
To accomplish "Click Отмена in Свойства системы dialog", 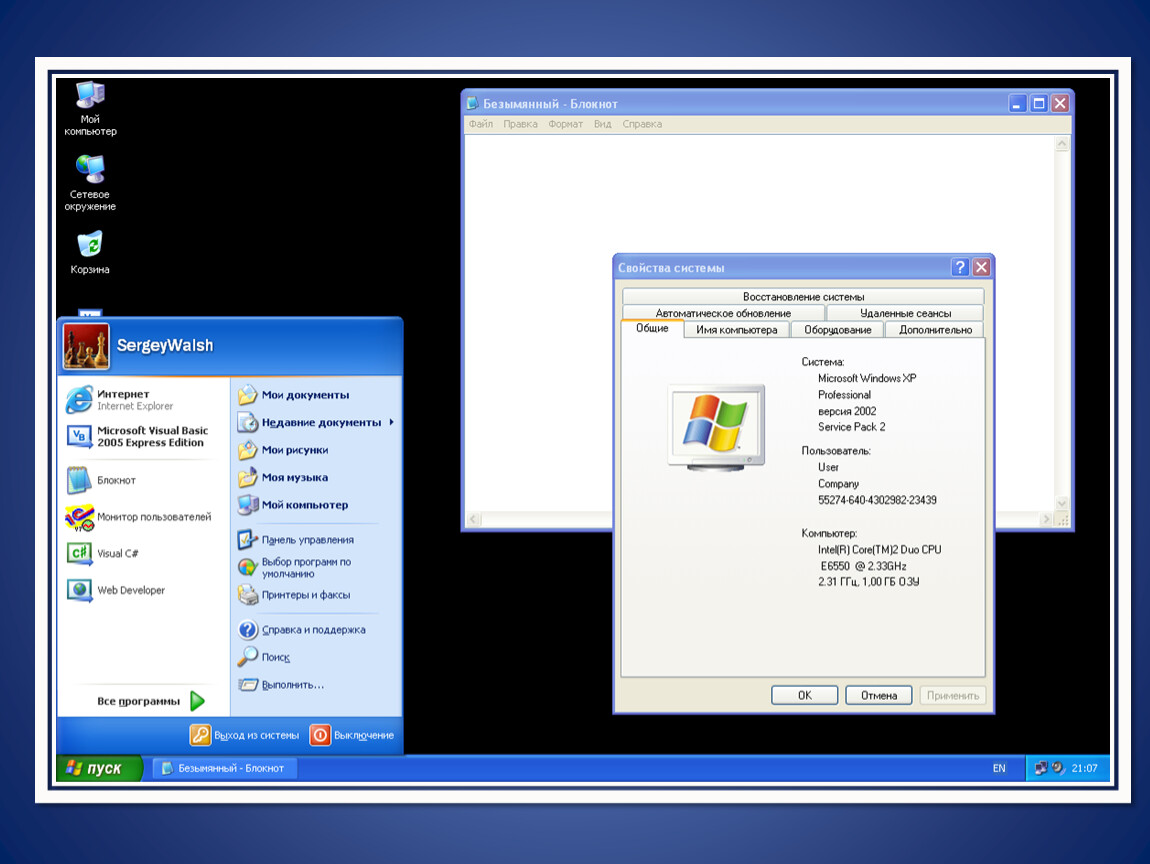I will (x=879, y=695).
